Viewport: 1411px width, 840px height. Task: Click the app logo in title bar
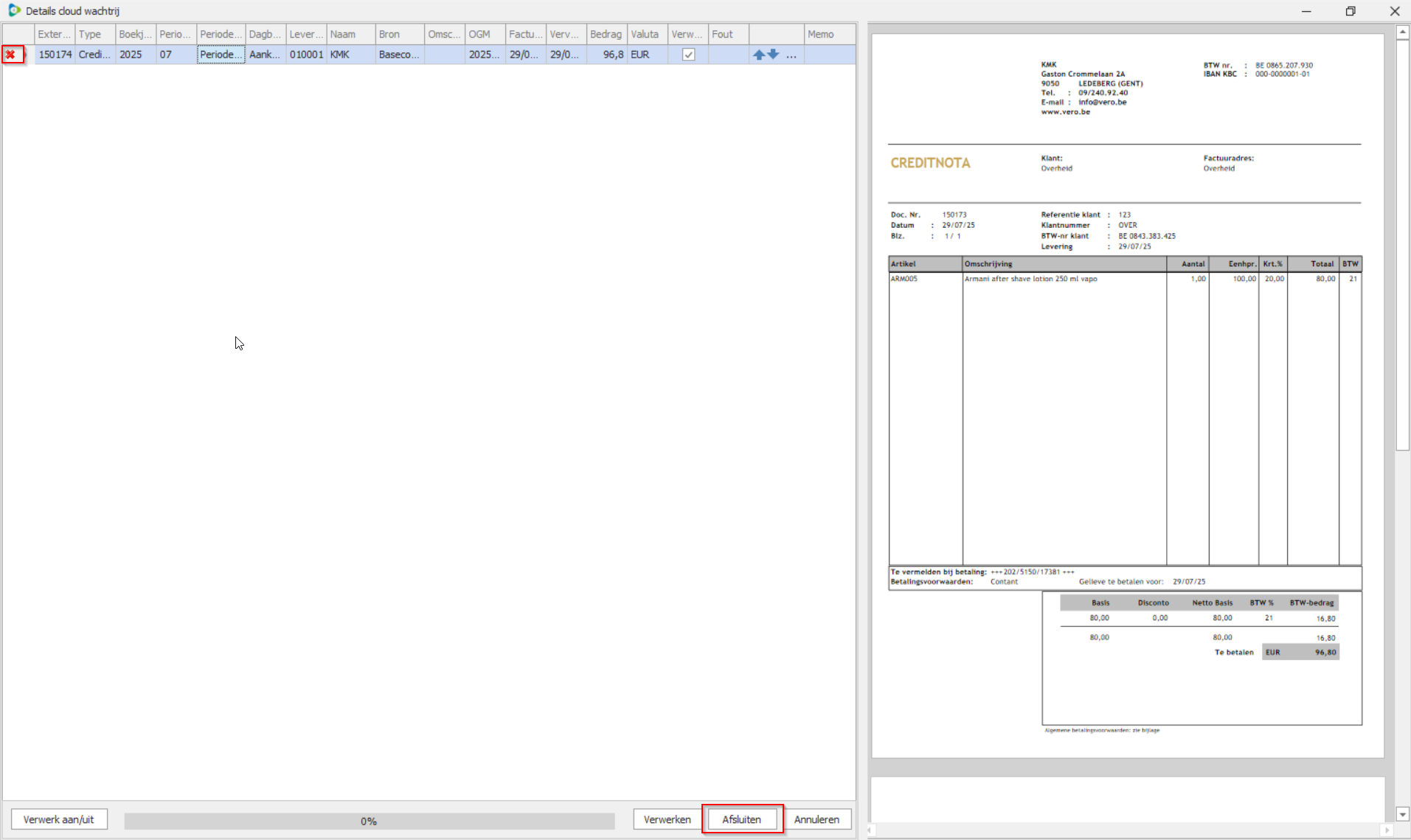(13, 10)
